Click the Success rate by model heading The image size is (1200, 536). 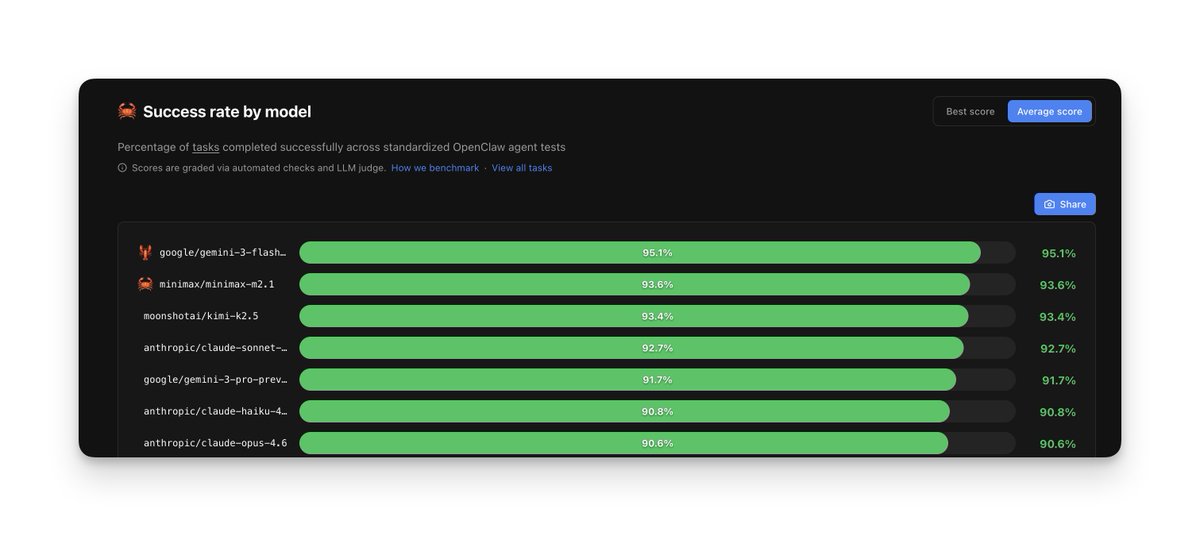coord(227,111)
